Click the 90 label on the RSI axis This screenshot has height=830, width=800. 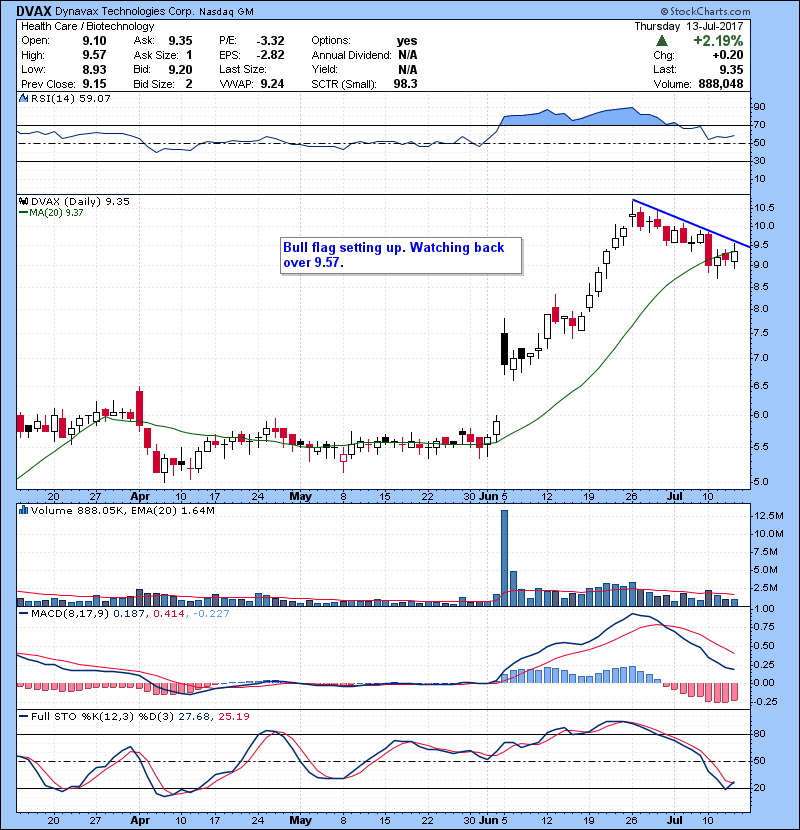tap(759, 107)
